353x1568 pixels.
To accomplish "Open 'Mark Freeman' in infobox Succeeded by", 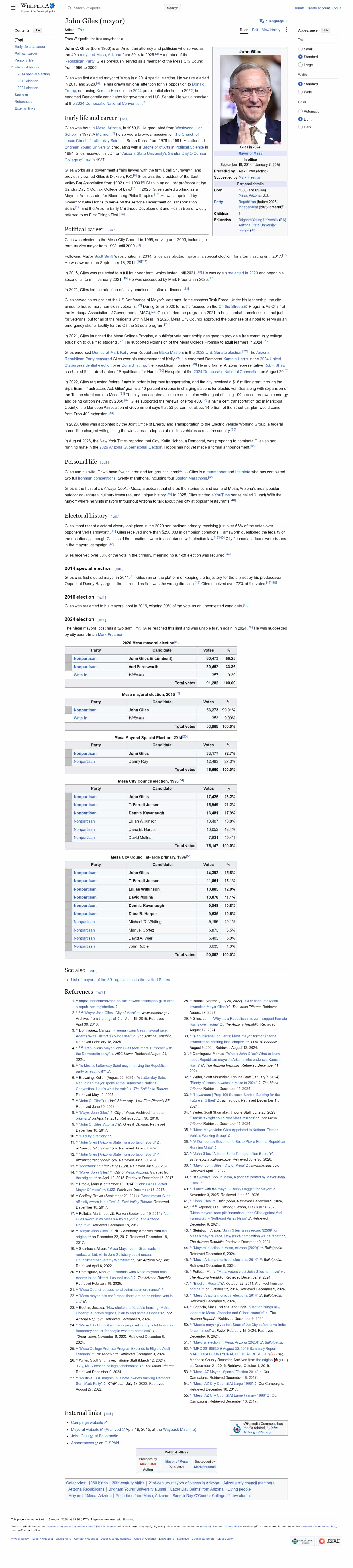I will click(x=250, y=177).
